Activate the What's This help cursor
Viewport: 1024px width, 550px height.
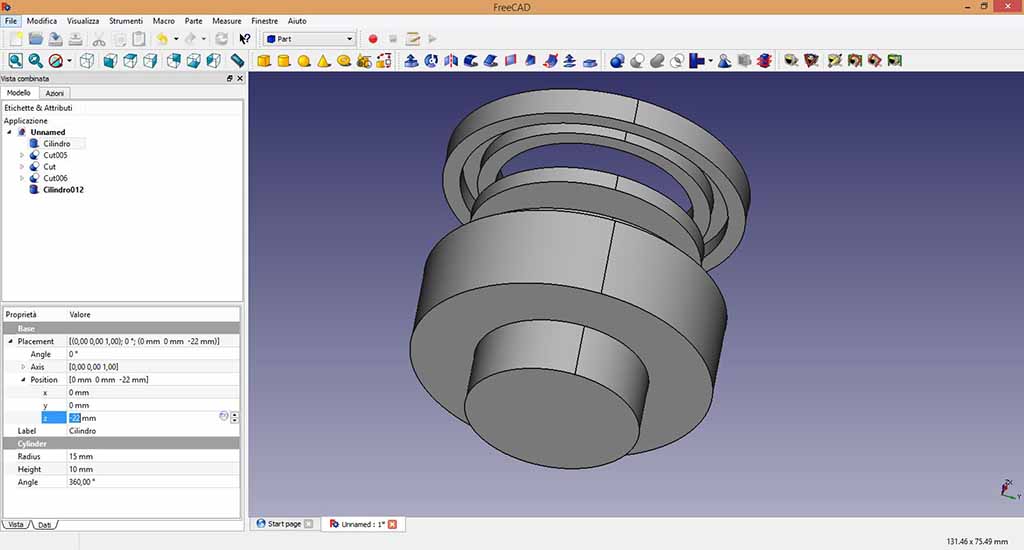click(x=244, y=39)
